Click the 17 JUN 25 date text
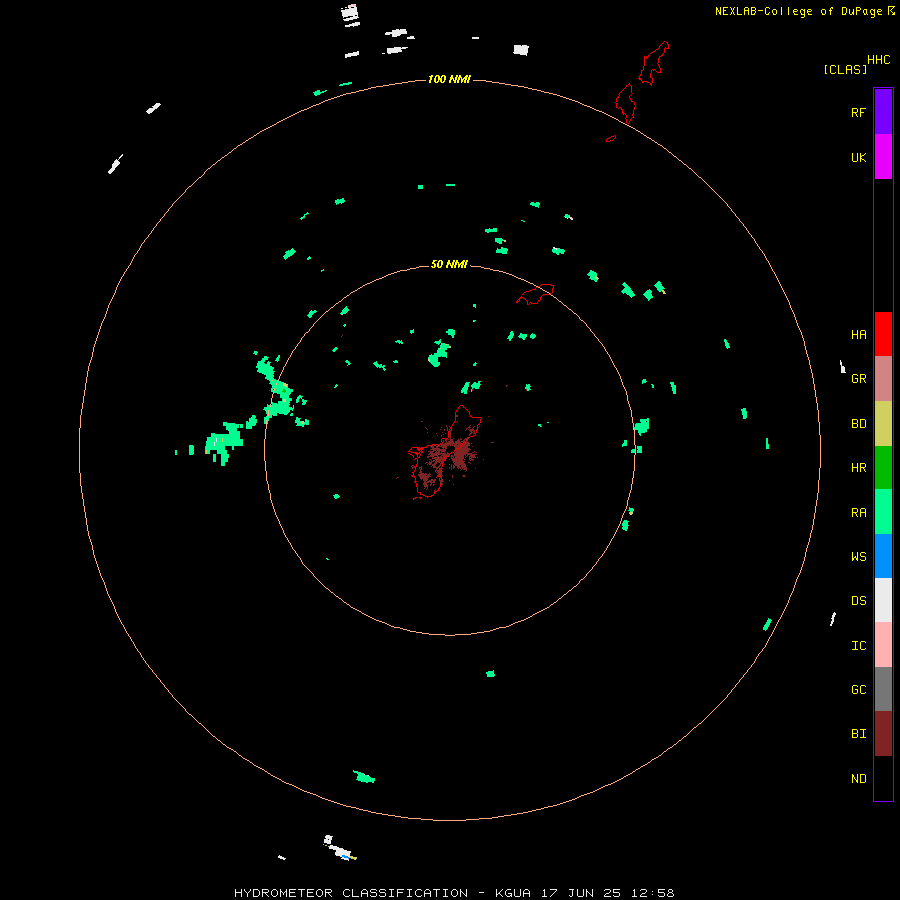Image resolution: width=900 pixels, height=900 pixels. [581, 893]
